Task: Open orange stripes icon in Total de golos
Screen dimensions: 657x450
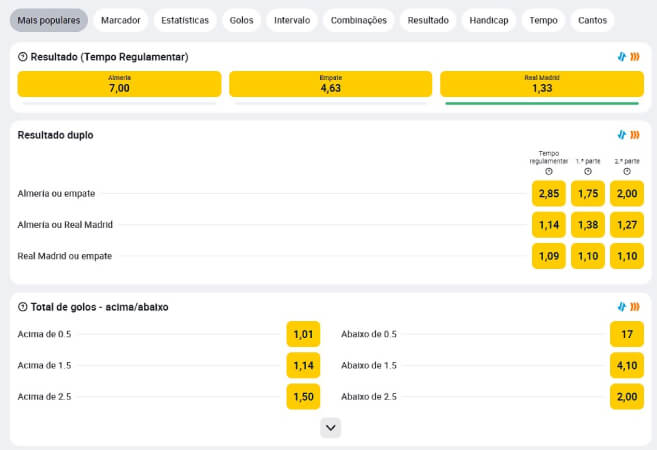Action: pos(635,307)
